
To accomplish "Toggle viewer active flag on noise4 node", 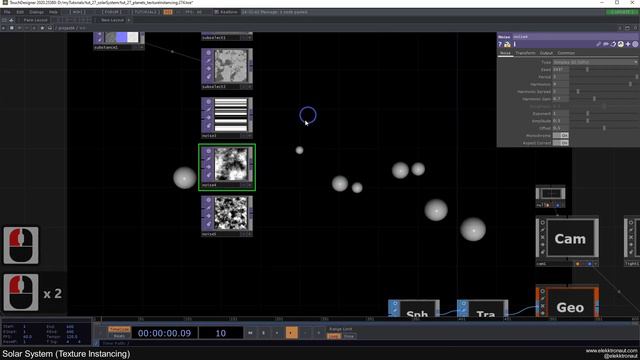I will tap(208, 151).
